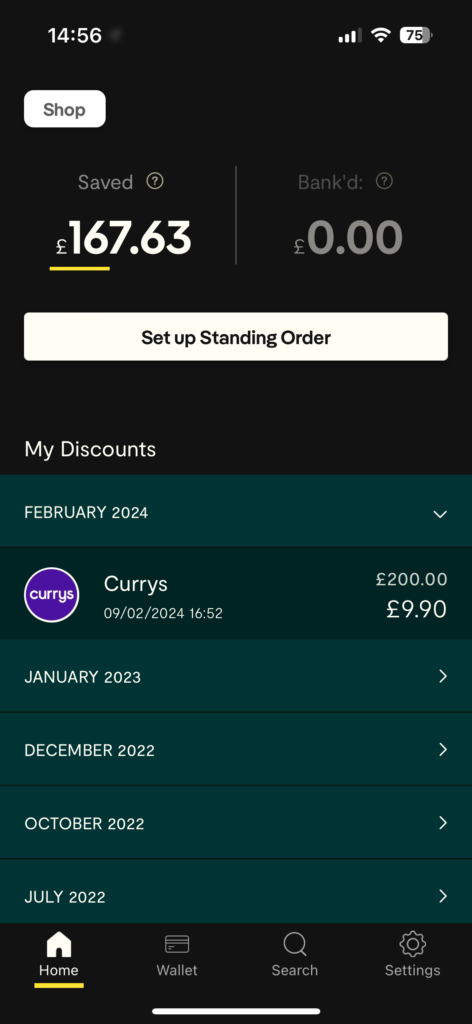Tap the Wi-Fi status icon
This screenshot has height=1024, width=472.
pyautogui.click(x=380, y=35)
